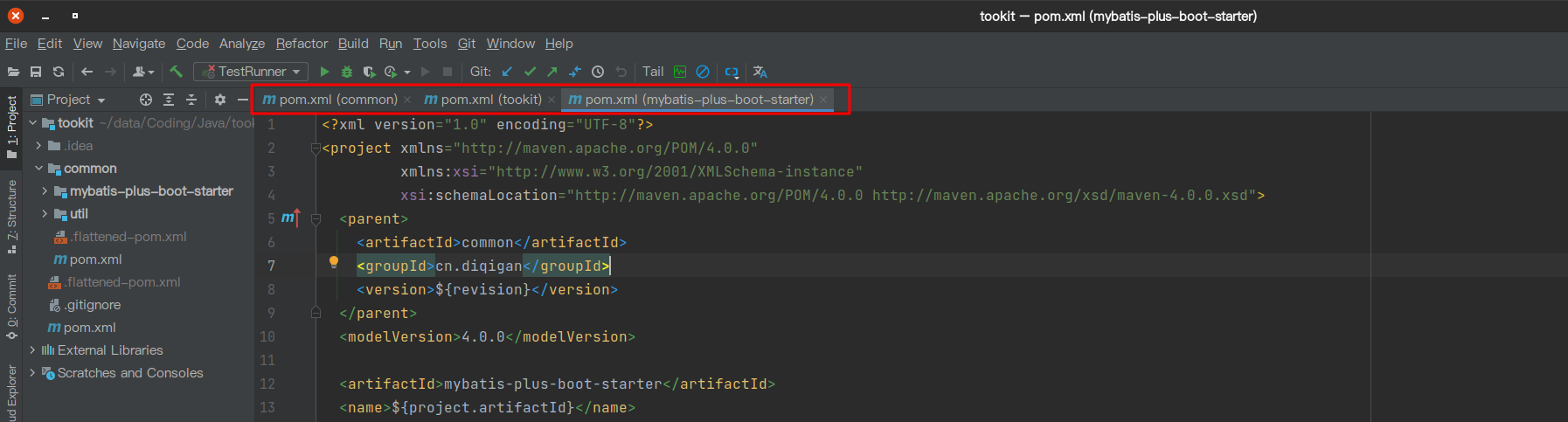1568x422 pixels.
Task: Start debugging with the bug icon
Action: click(347, 72)
